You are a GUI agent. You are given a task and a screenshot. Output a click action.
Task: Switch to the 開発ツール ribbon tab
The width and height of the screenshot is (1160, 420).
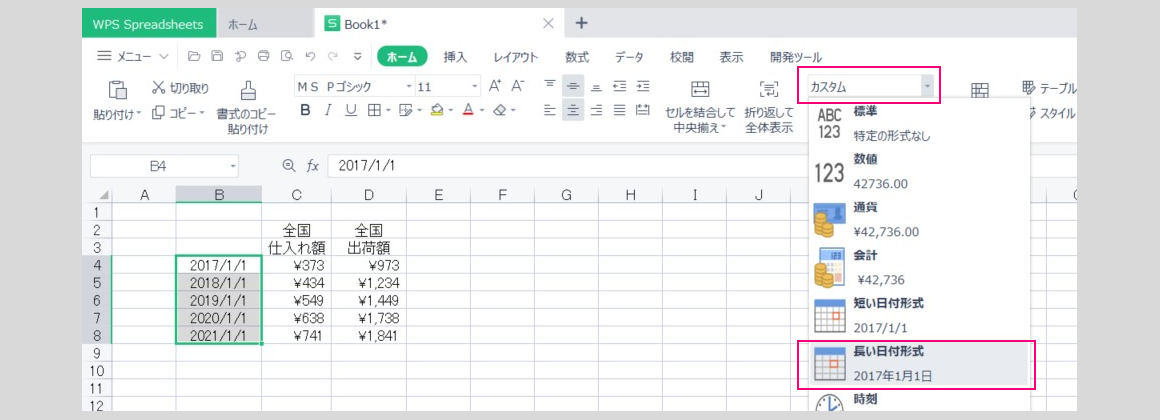(x=795, y=57)
